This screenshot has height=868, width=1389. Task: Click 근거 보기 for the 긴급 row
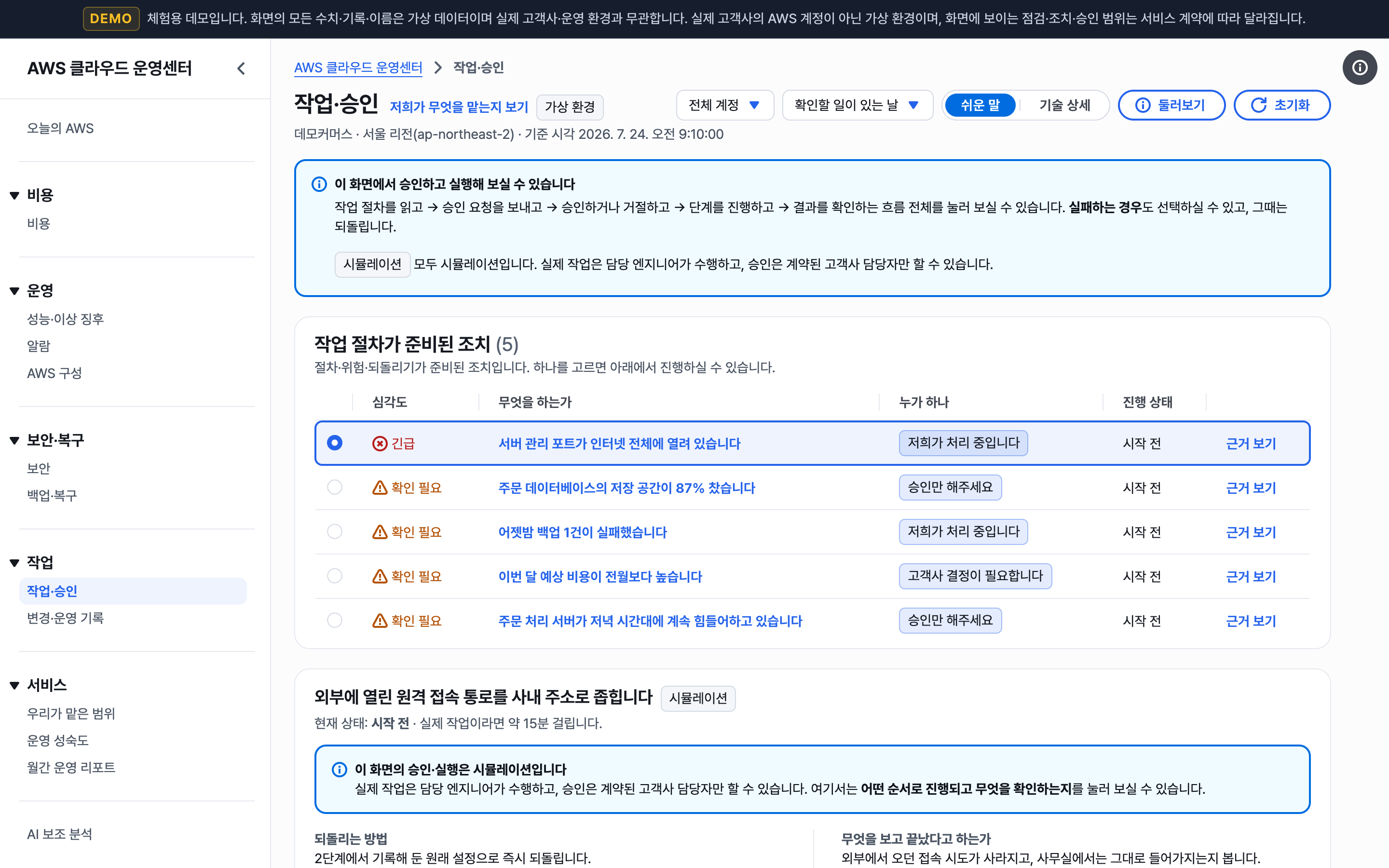1251,443
